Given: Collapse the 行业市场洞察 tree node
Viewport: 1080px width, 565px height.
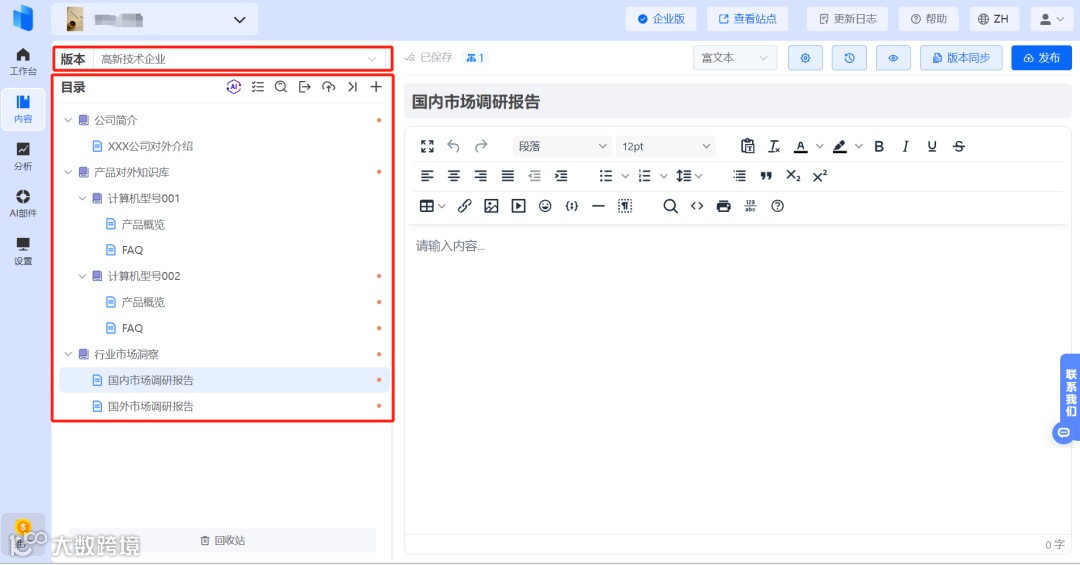Looking at the screenshot, I should 68,354.
